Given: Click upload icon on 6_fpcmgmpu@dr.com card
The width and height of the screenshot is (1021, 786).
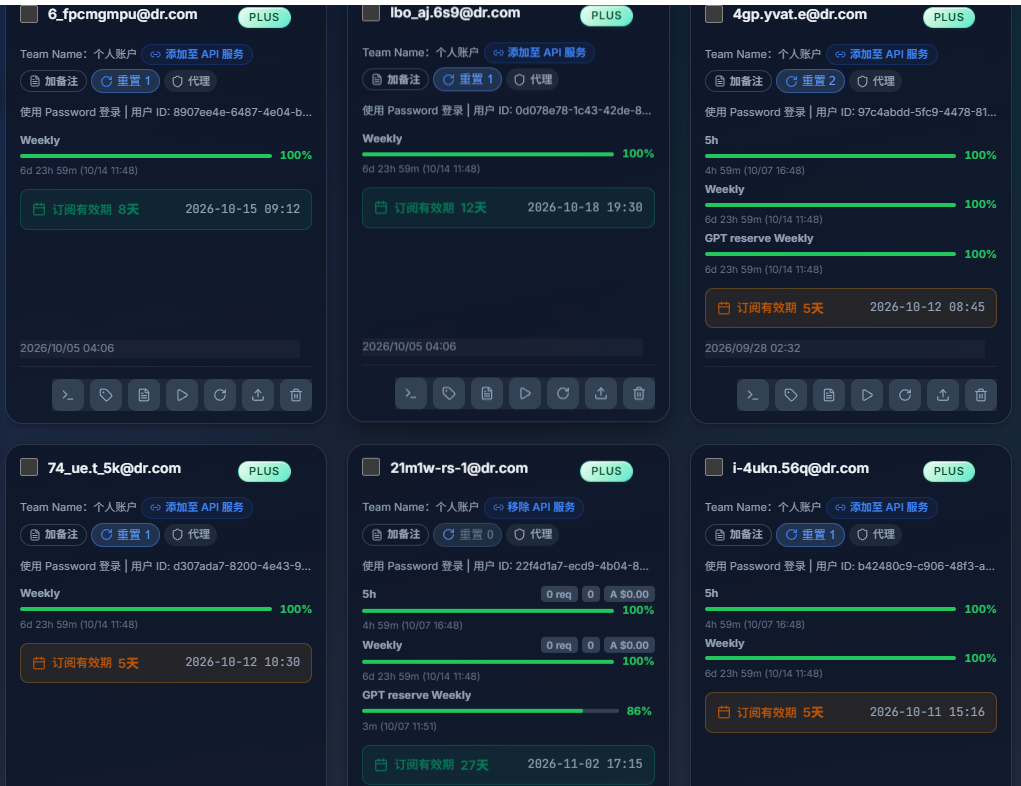Looking at the screenshot, I should 258,395.
